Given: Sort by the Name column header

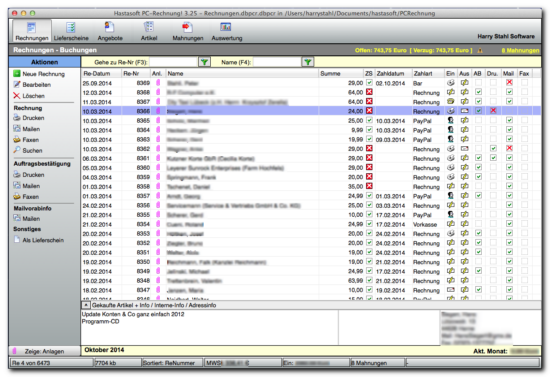Looking at the screenshot, I should [242, 73].
